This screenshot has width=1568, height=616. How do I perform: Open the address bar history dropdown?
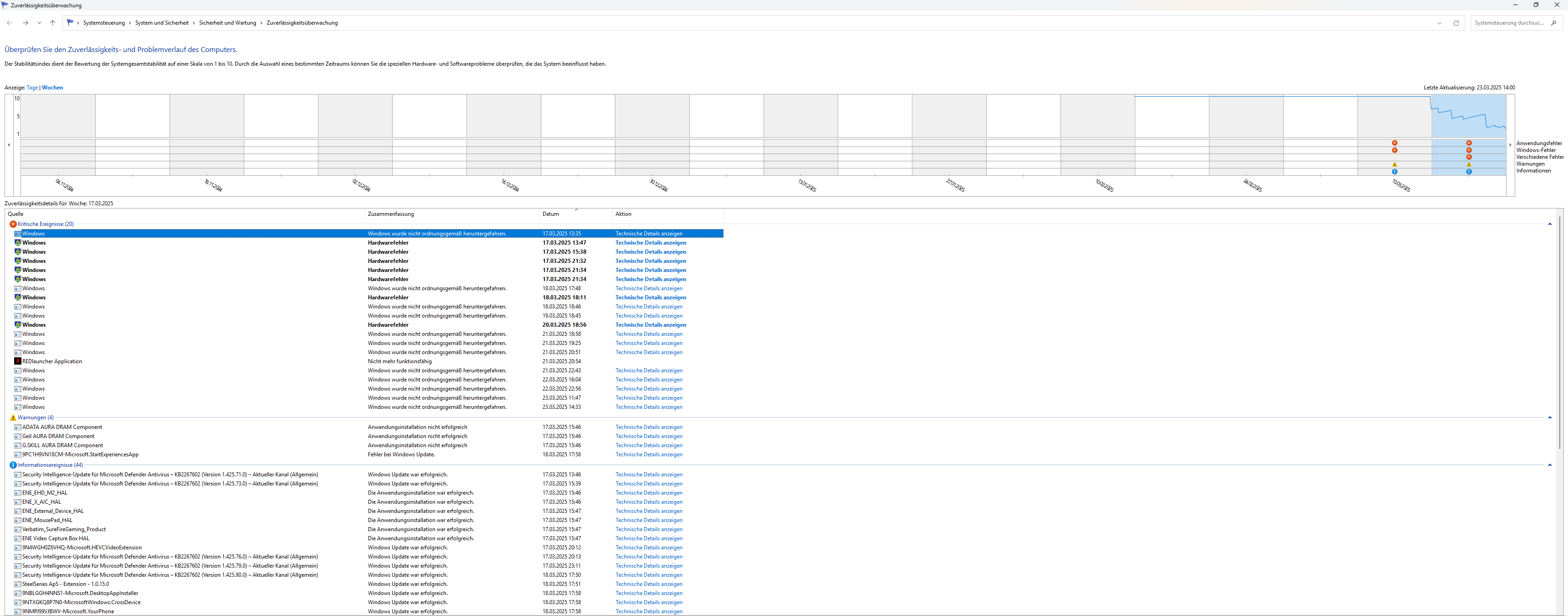pos(1439,23)
